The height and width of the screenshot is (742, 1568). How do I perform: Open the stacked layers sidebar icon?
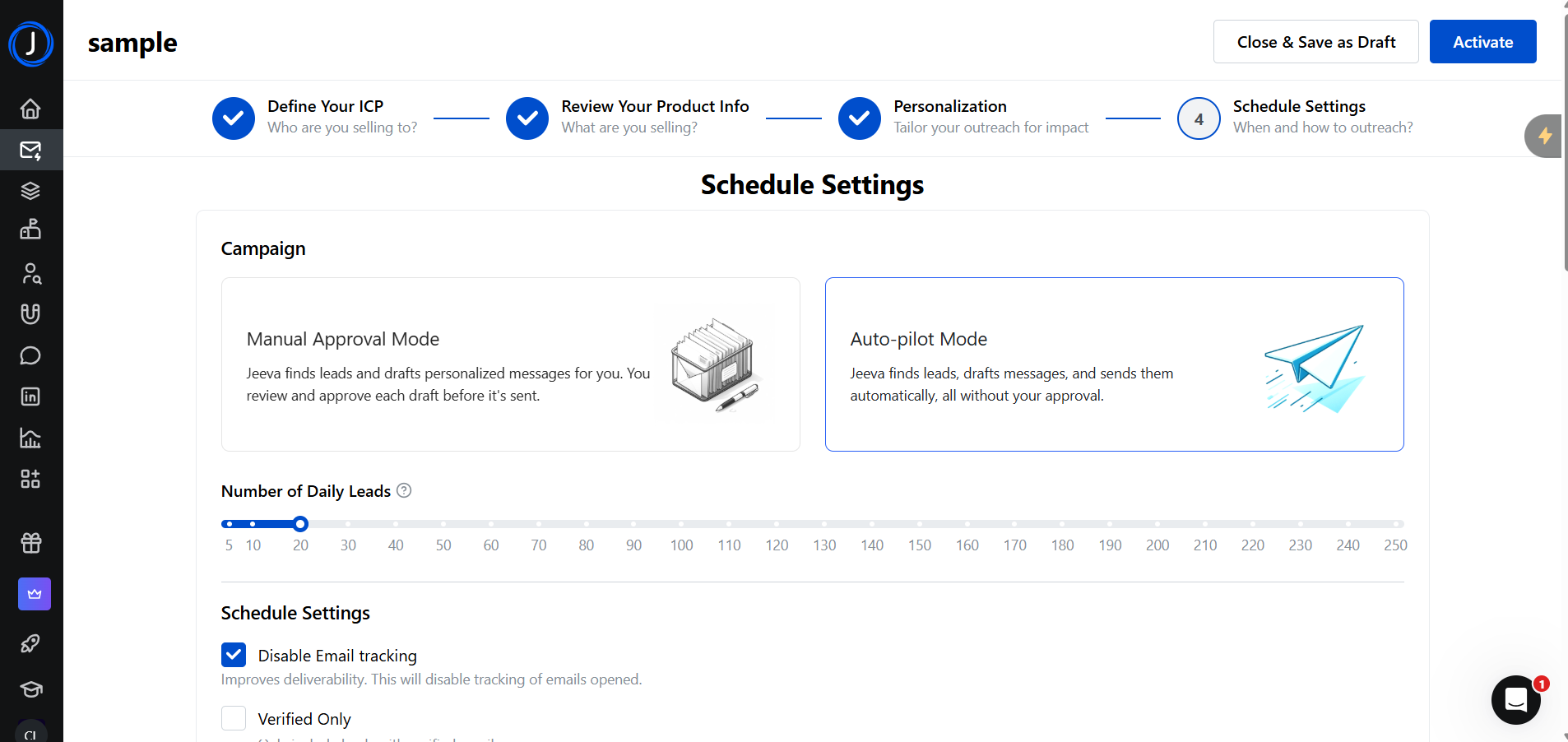point(30,191)
